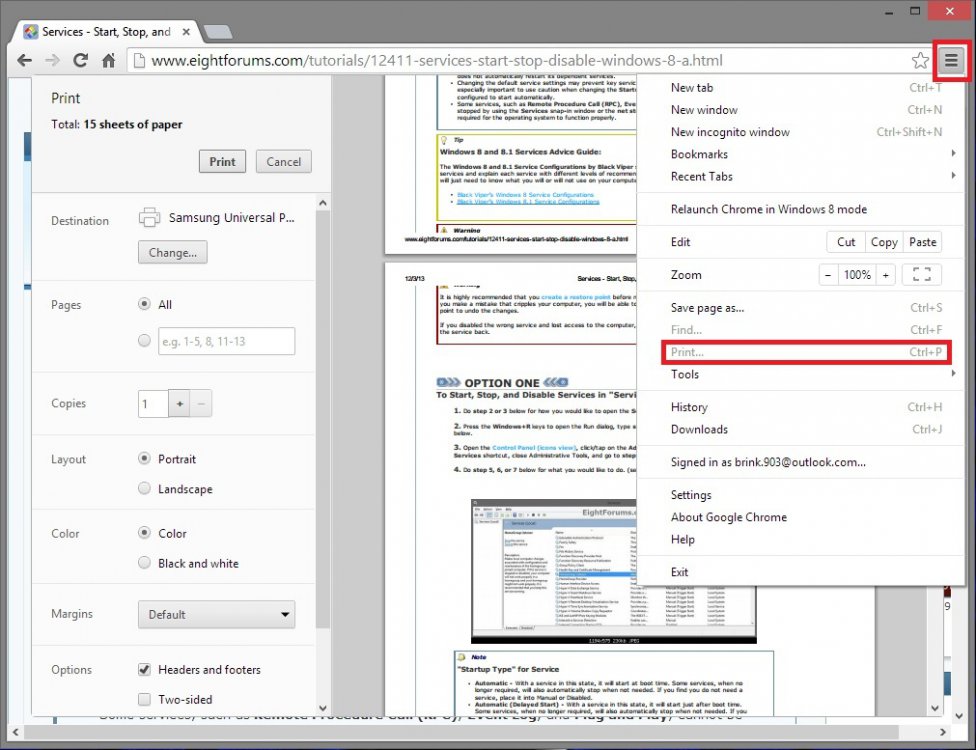Click Cut in Edit row

point(846,242)
